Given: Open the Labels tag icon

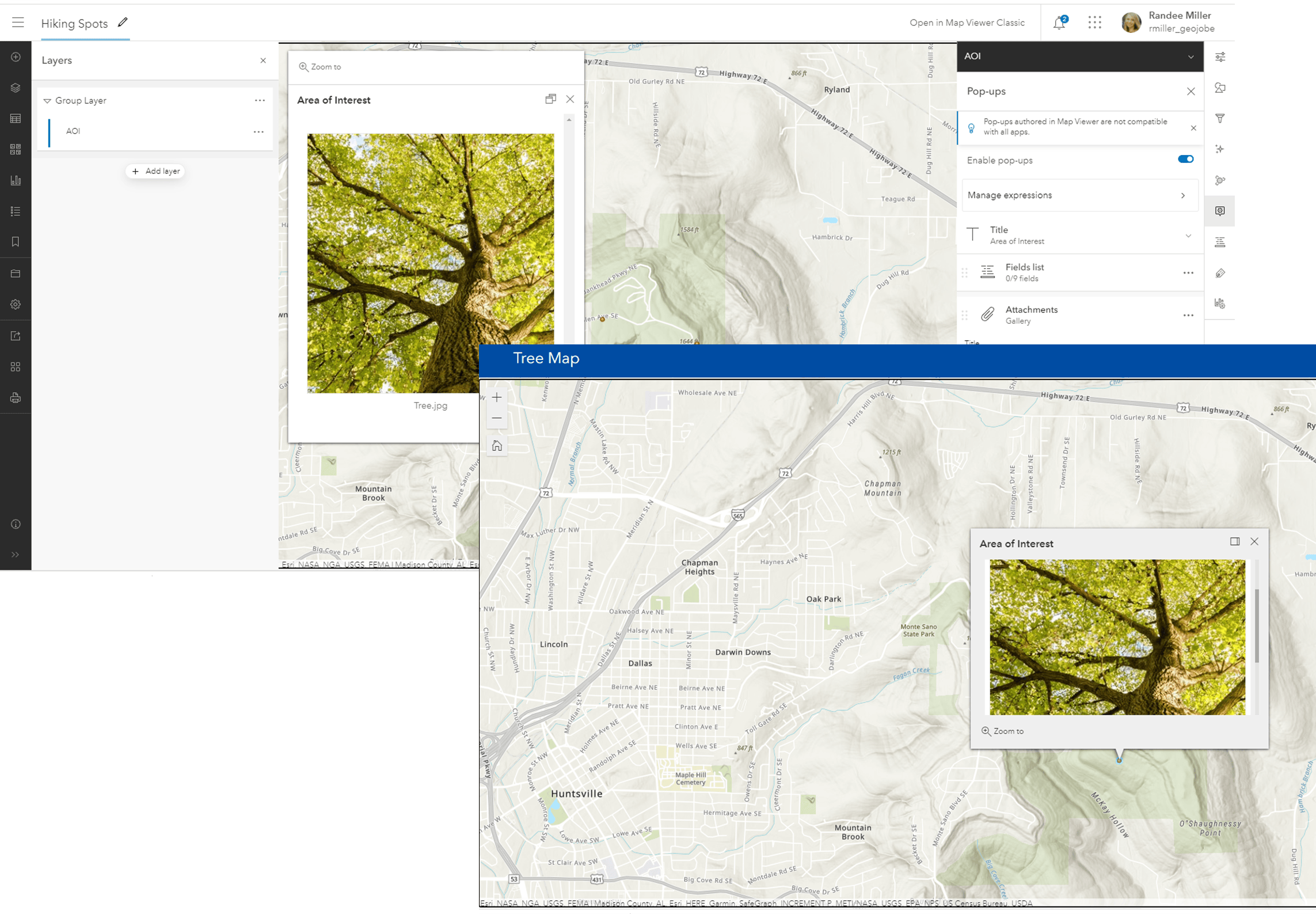Looking at the screenshot, I should pos(1220,273).
